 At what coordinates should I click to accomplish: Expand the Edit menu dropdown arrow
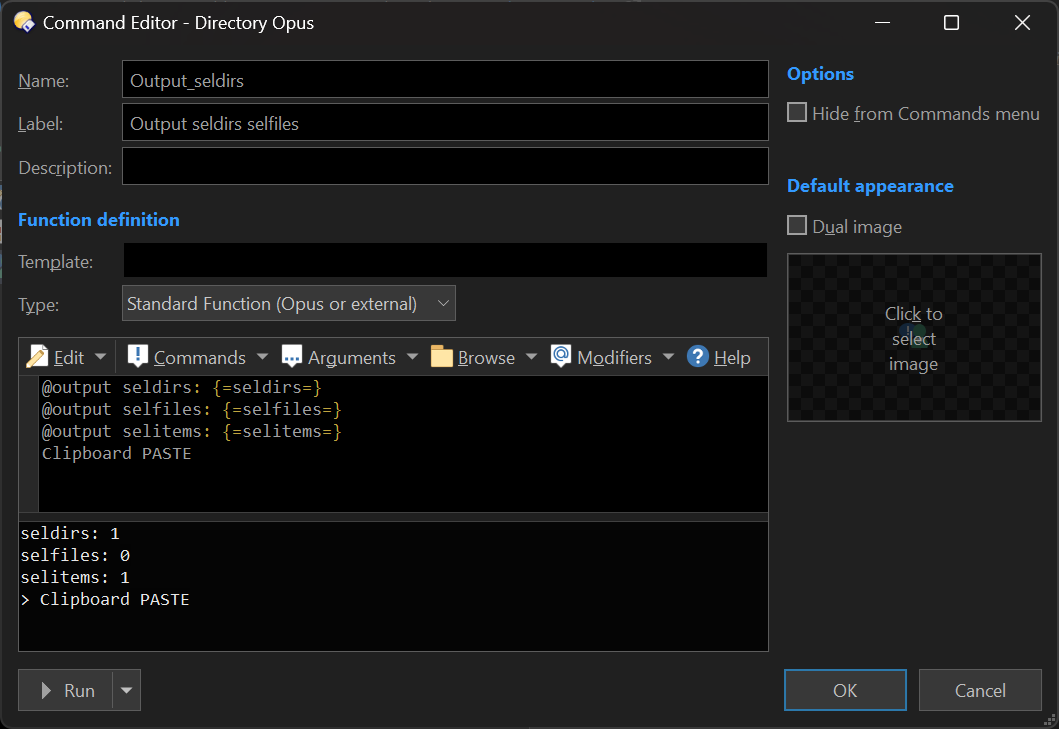click(x=100, y=357)
